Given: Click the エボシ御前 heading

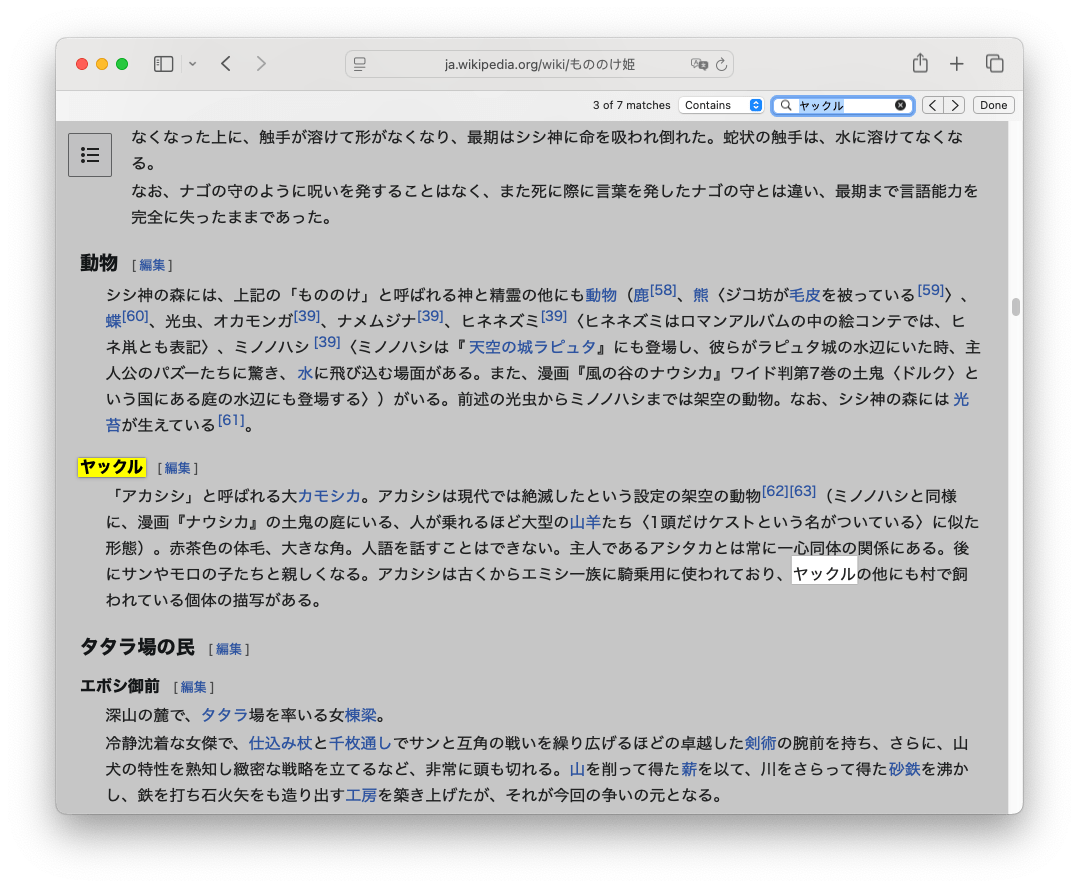Looking at the screenshot, I should pyautogui.click(x=120, y=686).
